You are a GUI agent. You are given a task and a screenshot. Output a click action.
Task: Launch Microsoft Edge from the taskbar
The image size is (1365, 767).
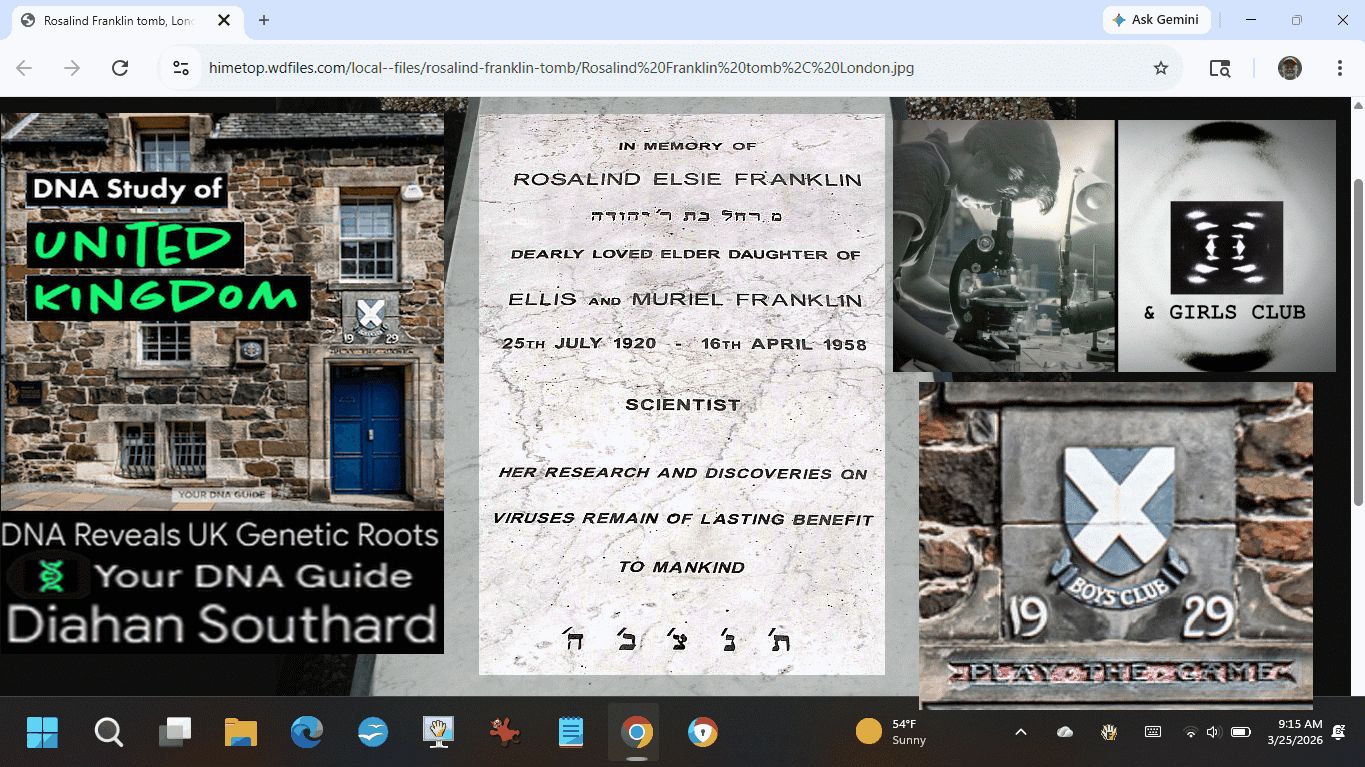coord(307,733)
